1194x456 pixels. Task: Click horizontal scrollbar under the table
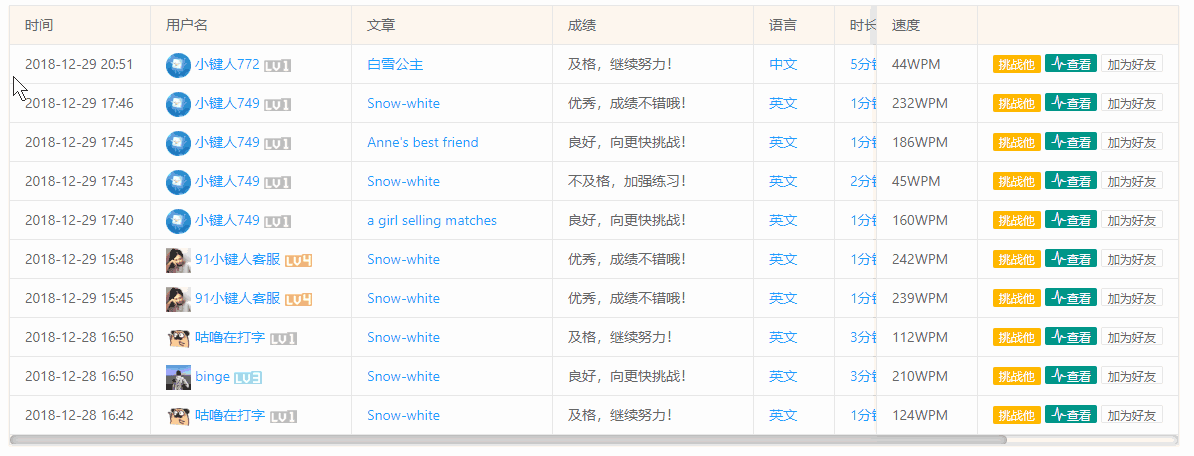[508, 440]
